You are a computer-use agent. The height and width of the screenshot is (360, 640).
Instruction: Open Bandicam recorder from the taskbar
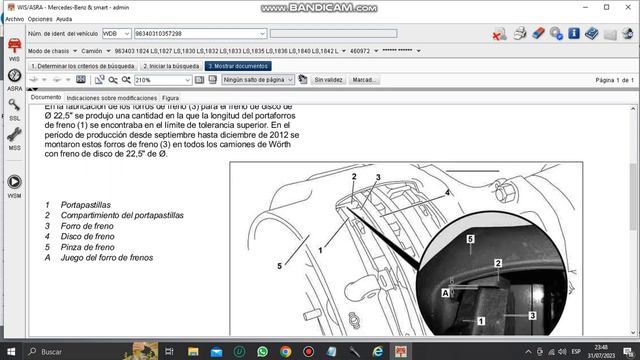[x=309, y=351]
